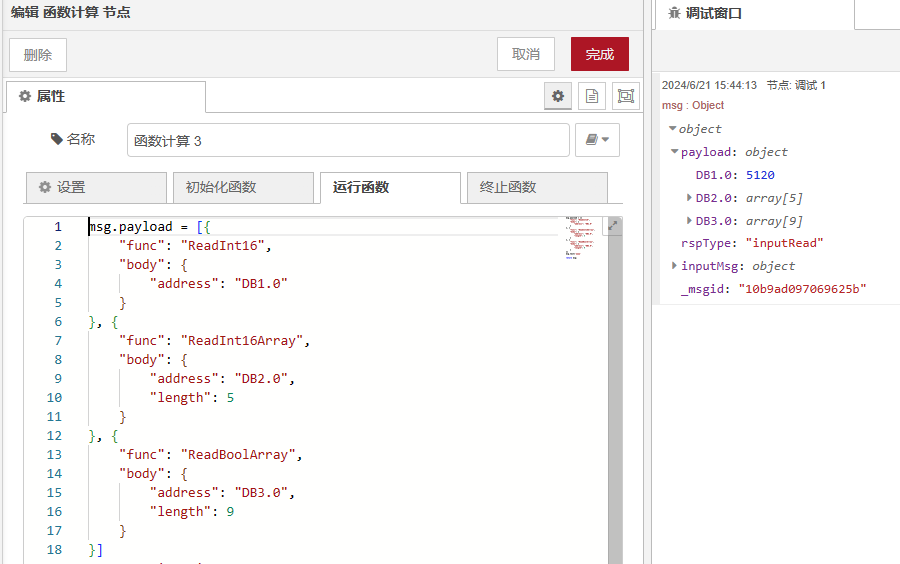Switch to the 终止函数 tab

[537, 187]
